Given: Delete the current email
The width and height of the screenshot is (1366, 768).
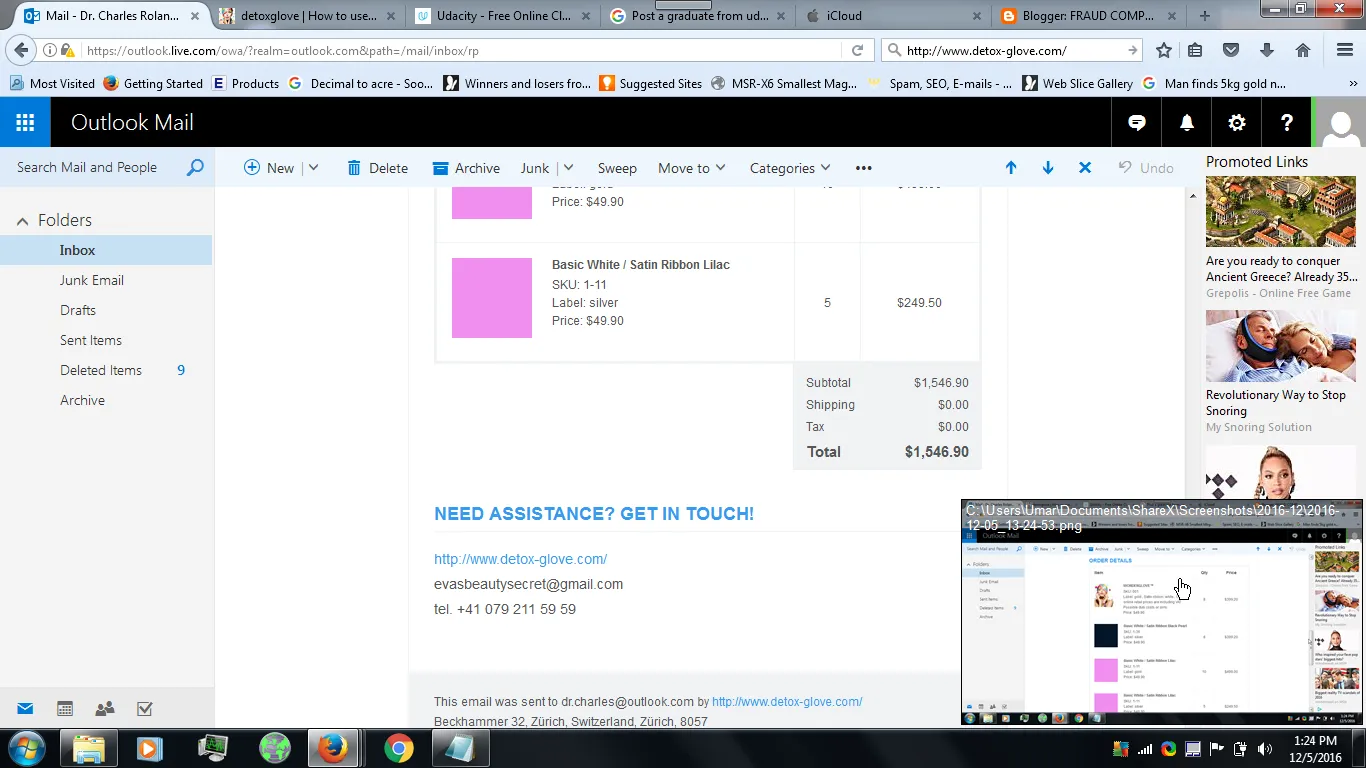Looking at the screenshot, I should [377, 168].
